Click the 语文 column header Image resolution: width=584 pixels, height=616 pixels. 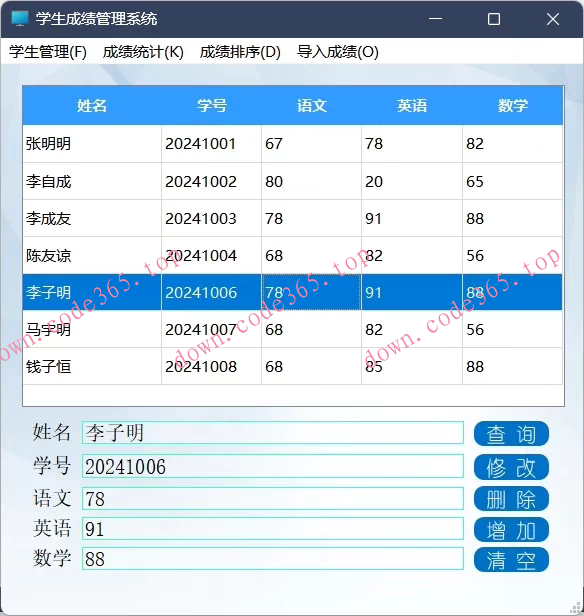[311, 105]
